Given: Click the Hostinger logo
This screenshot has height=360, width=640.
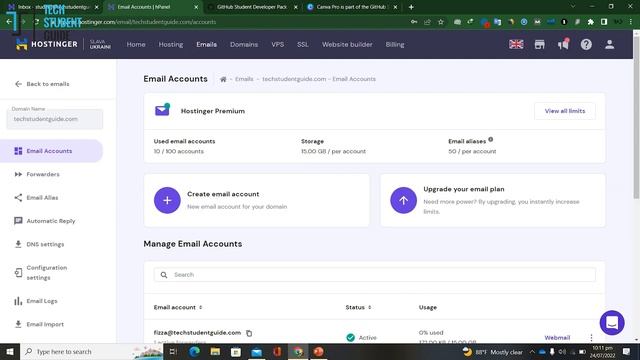Looking at the screenshot, I should coord(46,44).
